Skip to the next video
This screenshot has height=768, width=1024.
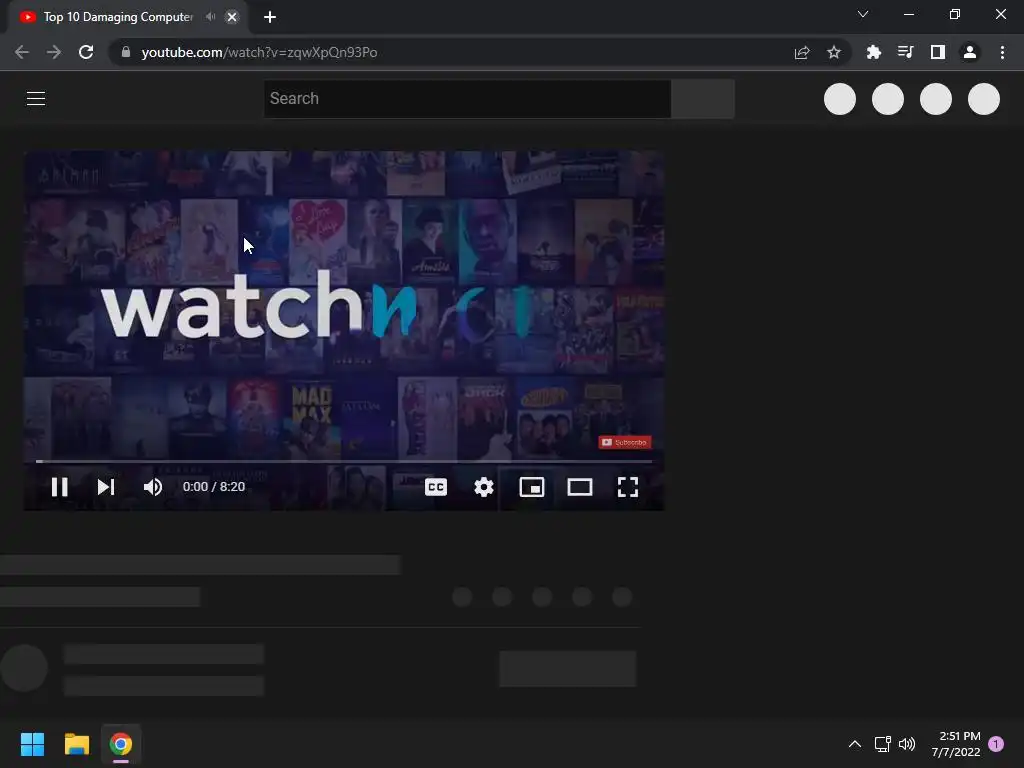pos(106,487)
